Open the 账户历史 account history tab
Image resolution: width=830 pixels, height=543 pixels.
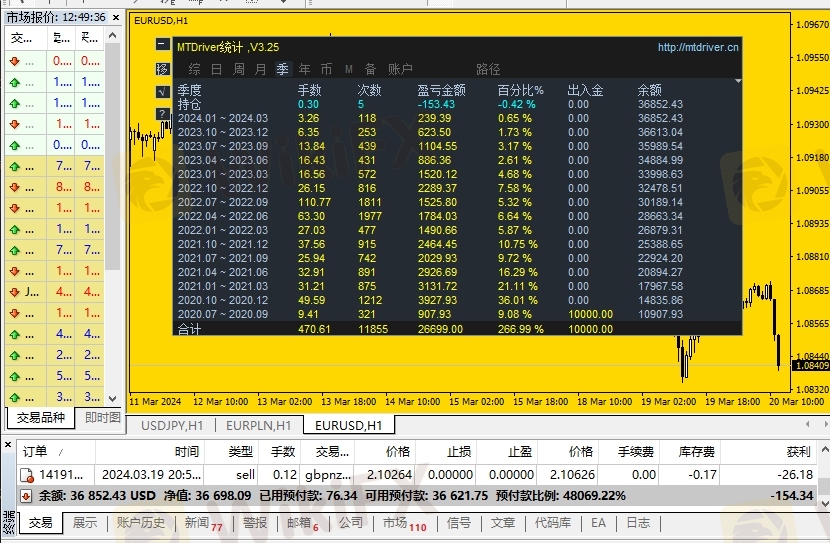[141, 523]
